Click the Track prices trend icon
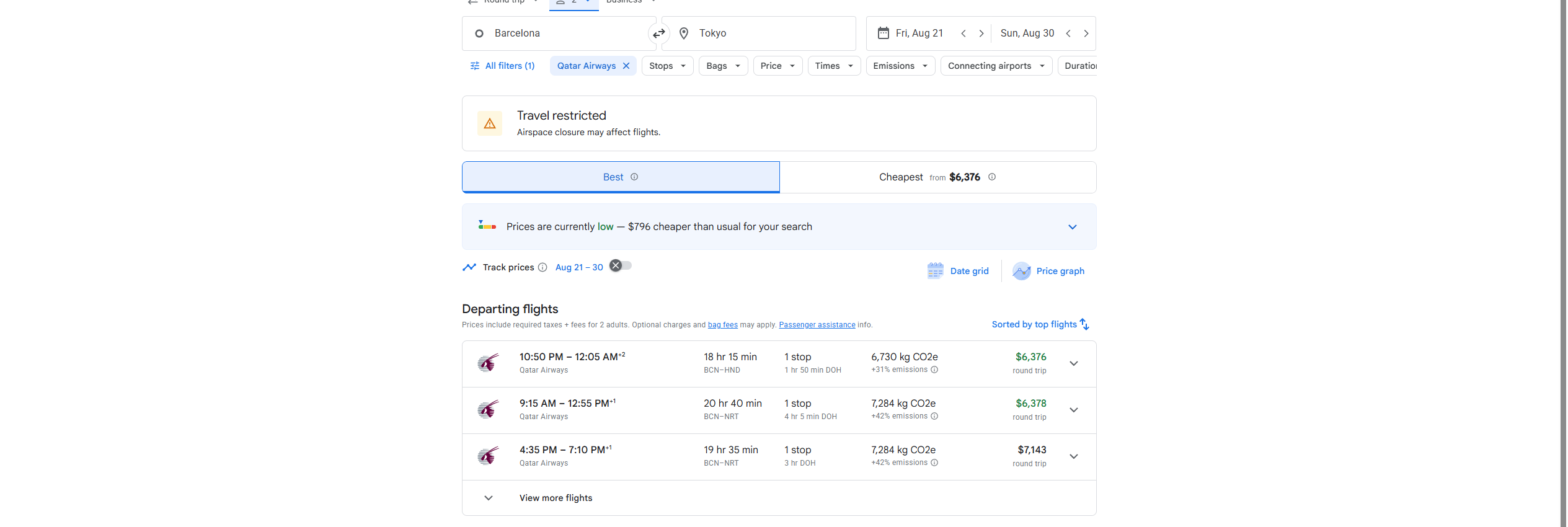1568x527 pixels. (x=469, y=267)
